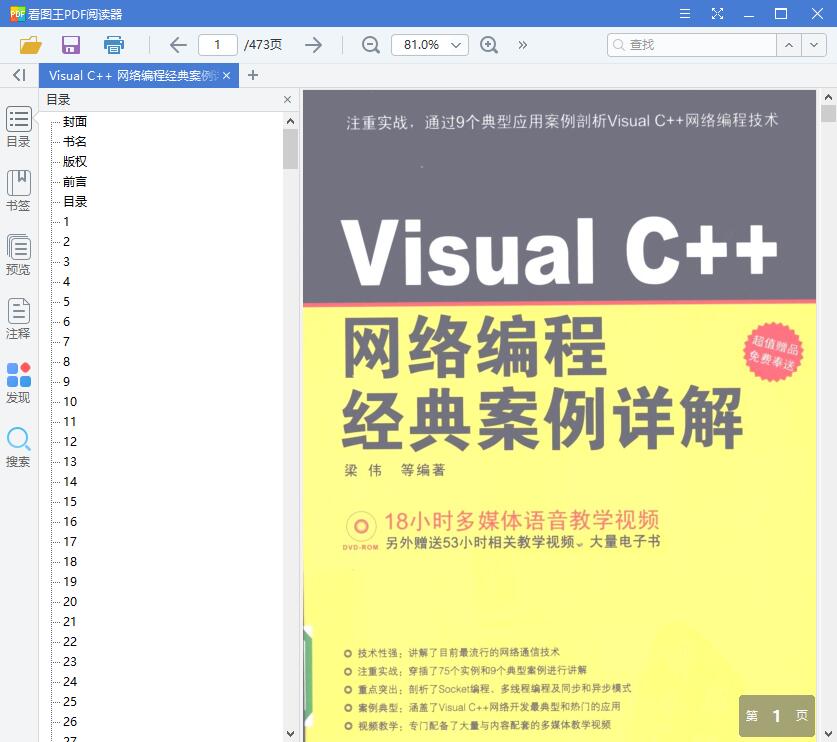
Task: Find the next search result with the down arrow
Action: [814, 45]
